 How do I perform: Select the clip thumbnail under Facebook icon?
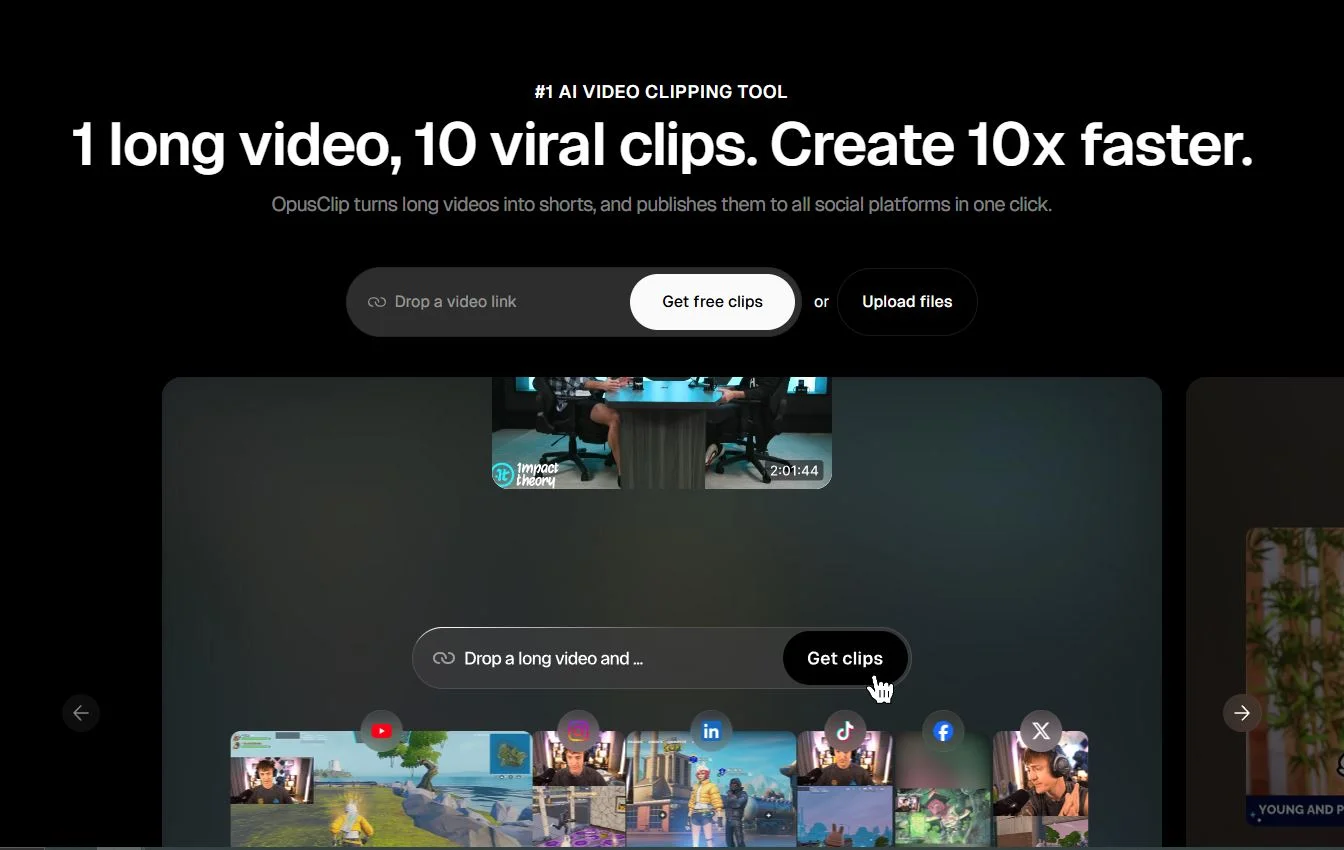point(943,790)
